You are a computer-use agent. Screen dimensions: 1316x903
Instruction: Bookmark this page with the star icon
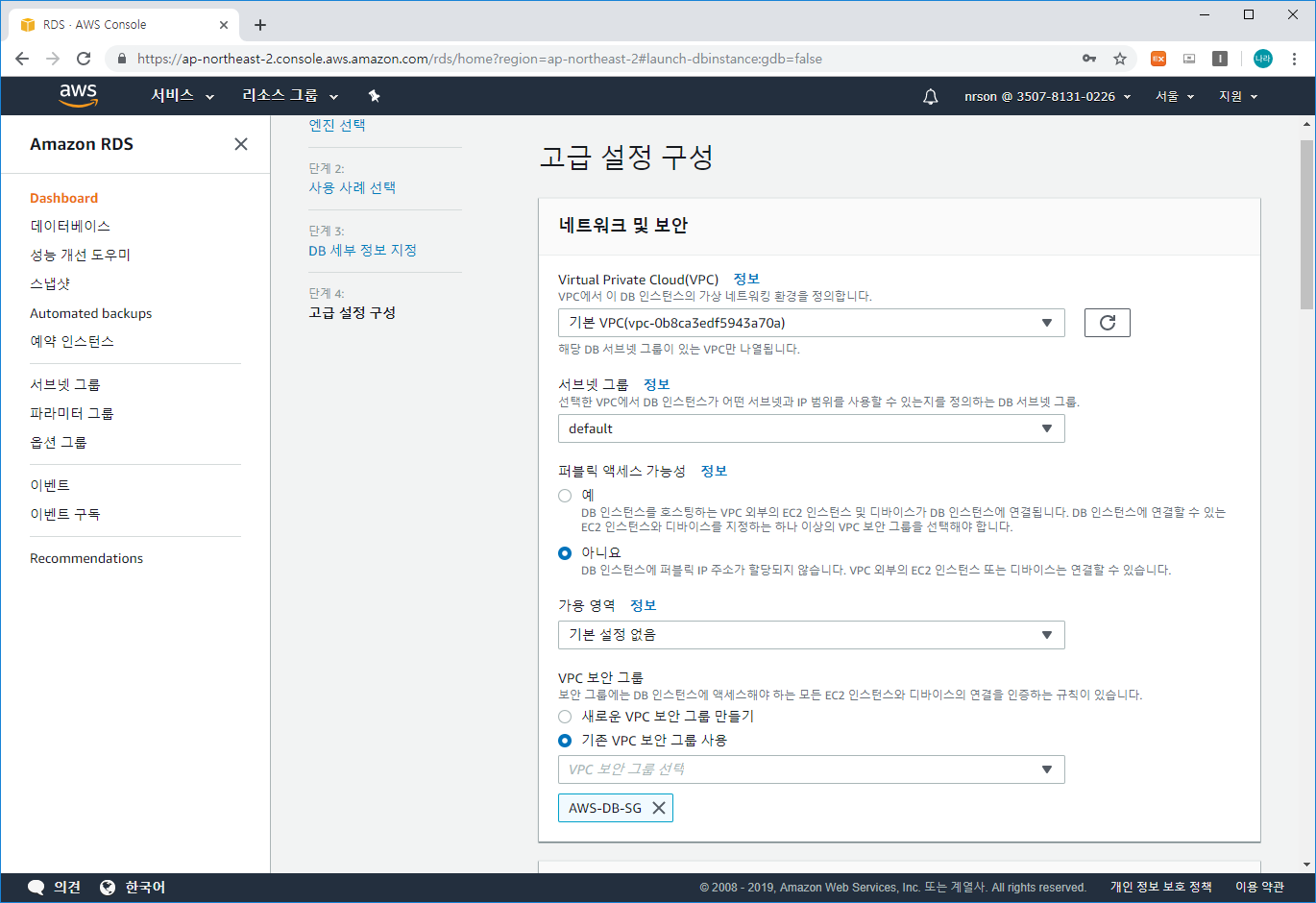(x=1120, y=59)
